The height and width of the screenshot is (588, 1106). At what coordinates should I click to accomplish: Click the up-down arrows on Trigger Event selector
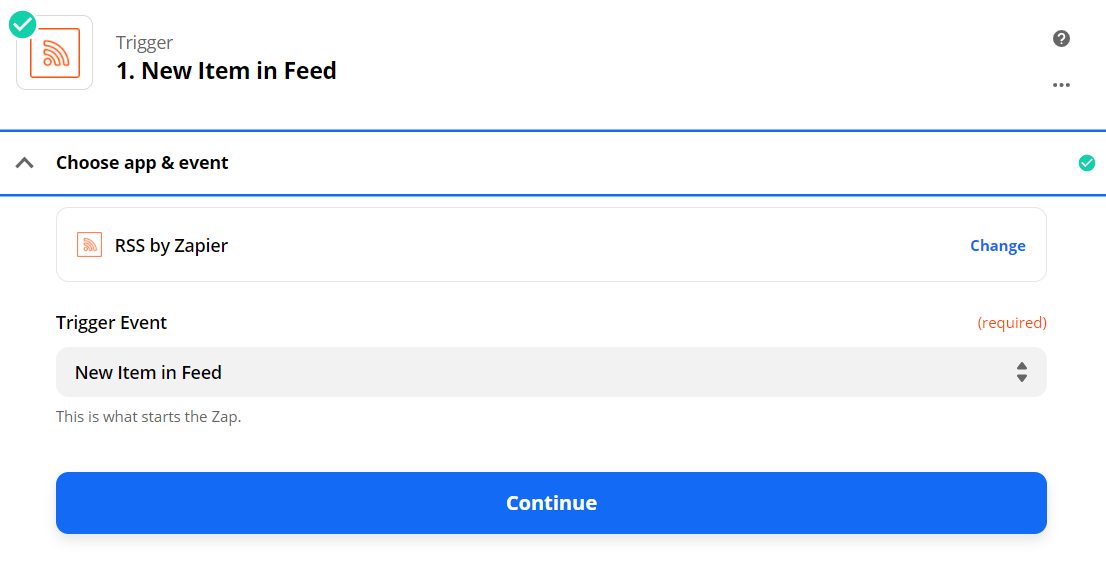1022,372
